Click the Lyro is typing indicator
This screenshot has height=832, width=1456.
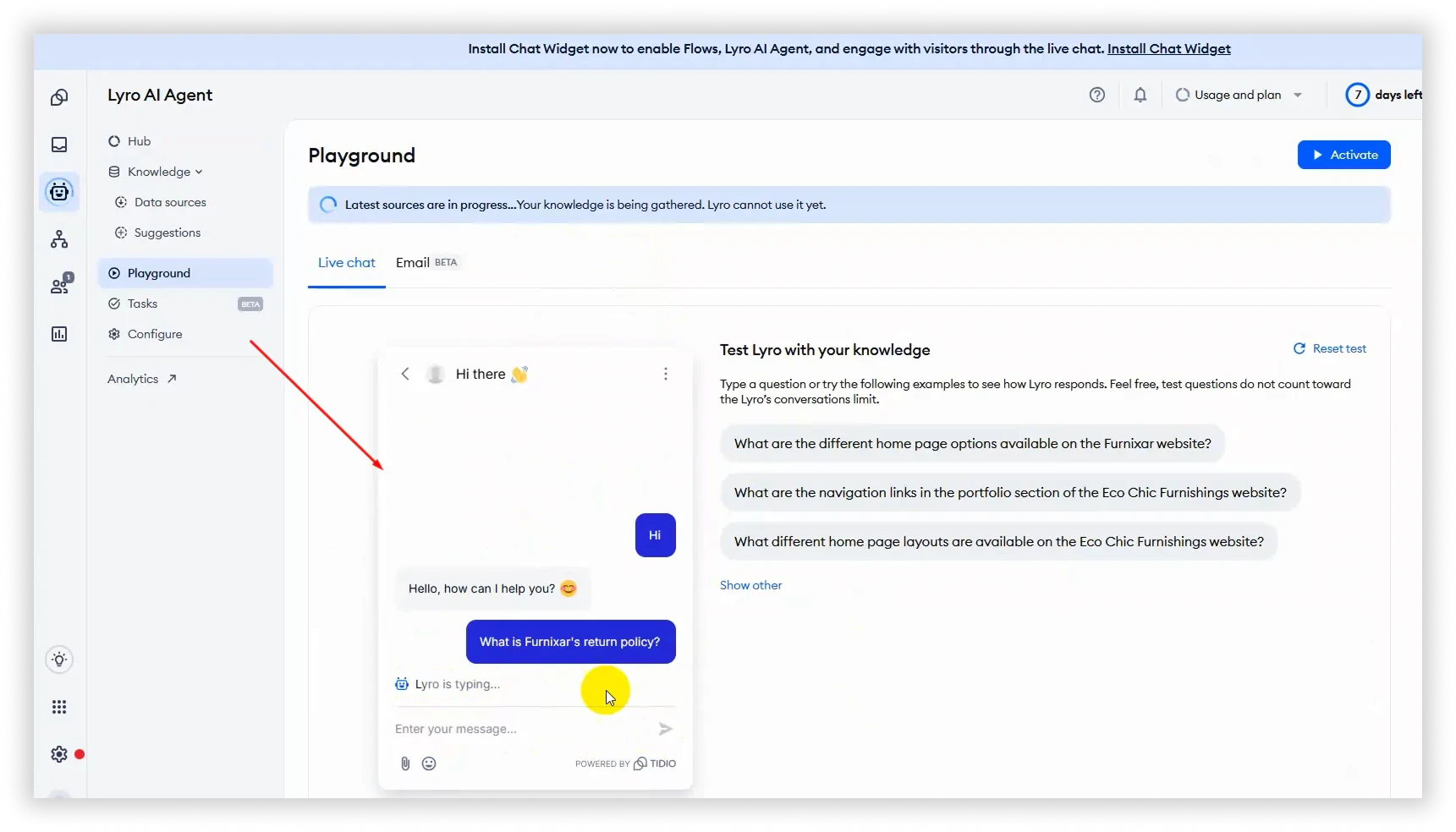[x=448, y=684]
